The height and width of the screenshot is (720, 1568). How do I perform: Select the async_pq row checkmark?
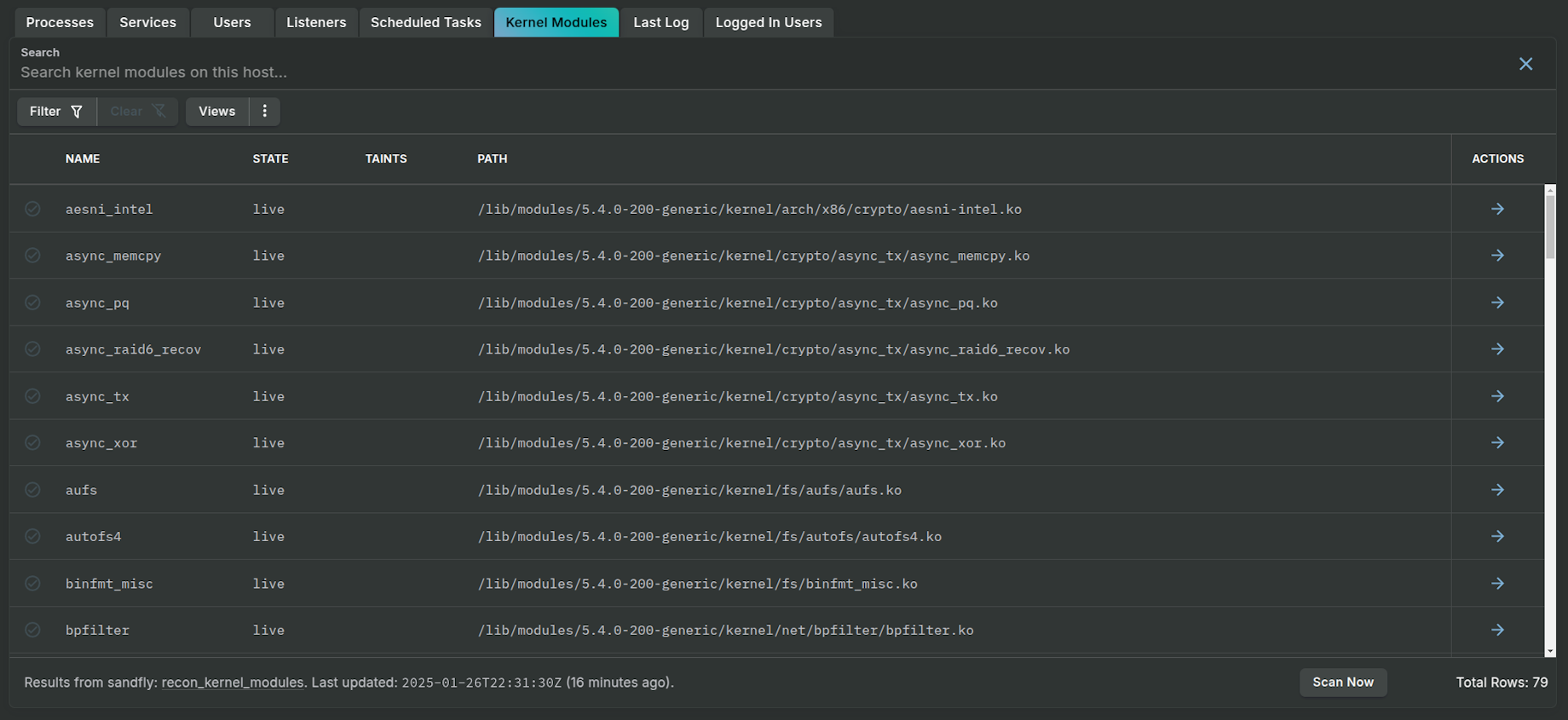coord(32,302)
